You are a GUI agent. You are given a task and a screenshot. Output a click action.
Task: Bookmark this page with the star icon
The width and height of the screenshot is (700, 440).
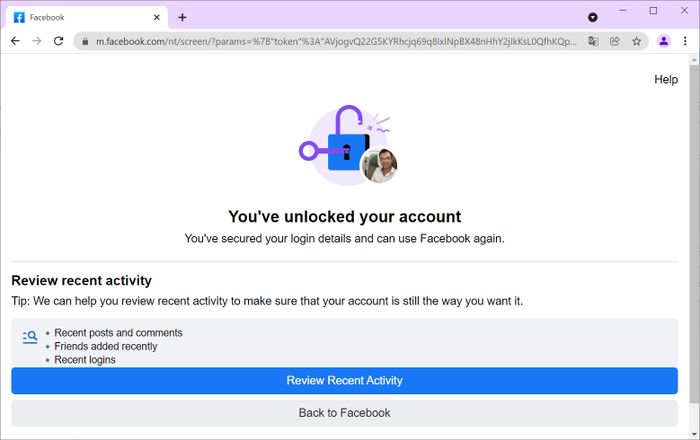click(637, 42)
